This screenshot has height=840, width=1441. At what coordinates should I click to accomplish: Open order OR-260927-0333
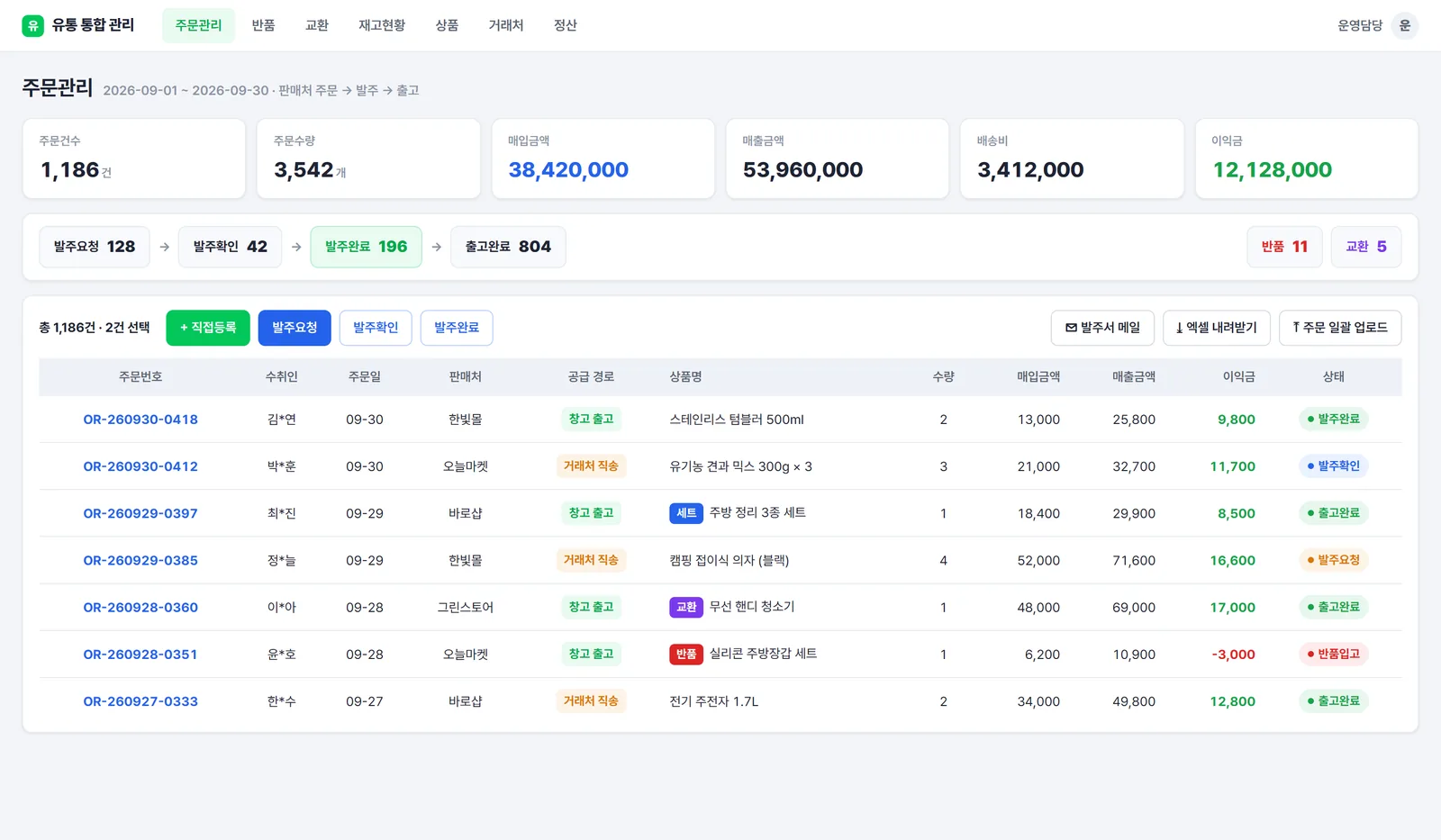point(140,701)
